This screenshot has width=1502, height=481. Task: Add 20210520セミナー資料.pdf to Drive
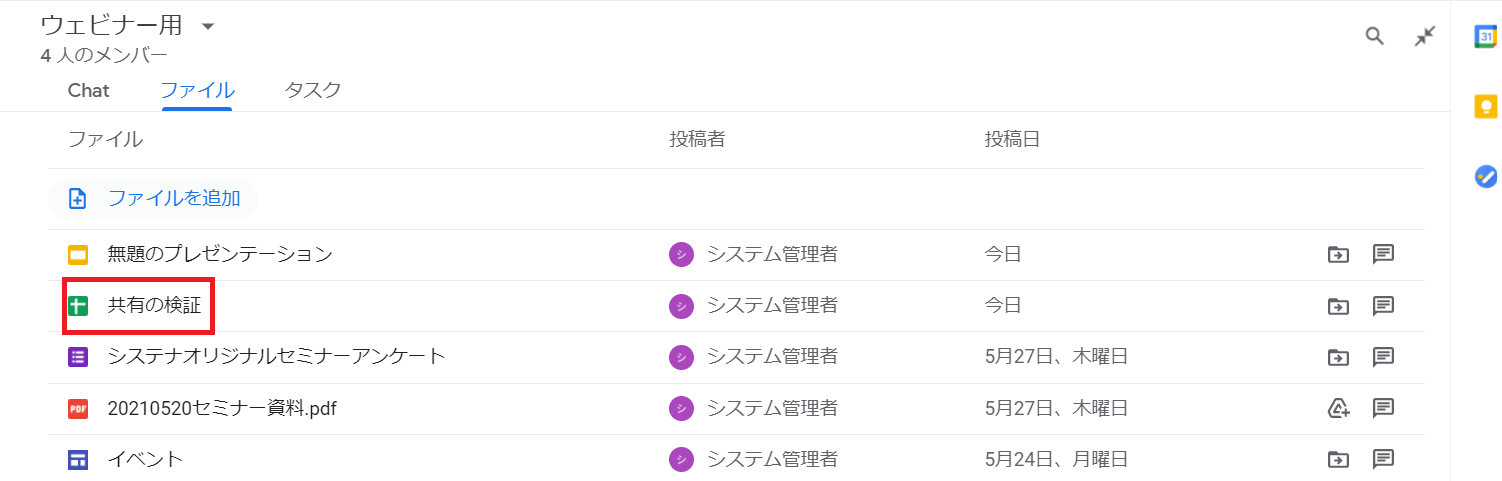[x=1338, y=408]
